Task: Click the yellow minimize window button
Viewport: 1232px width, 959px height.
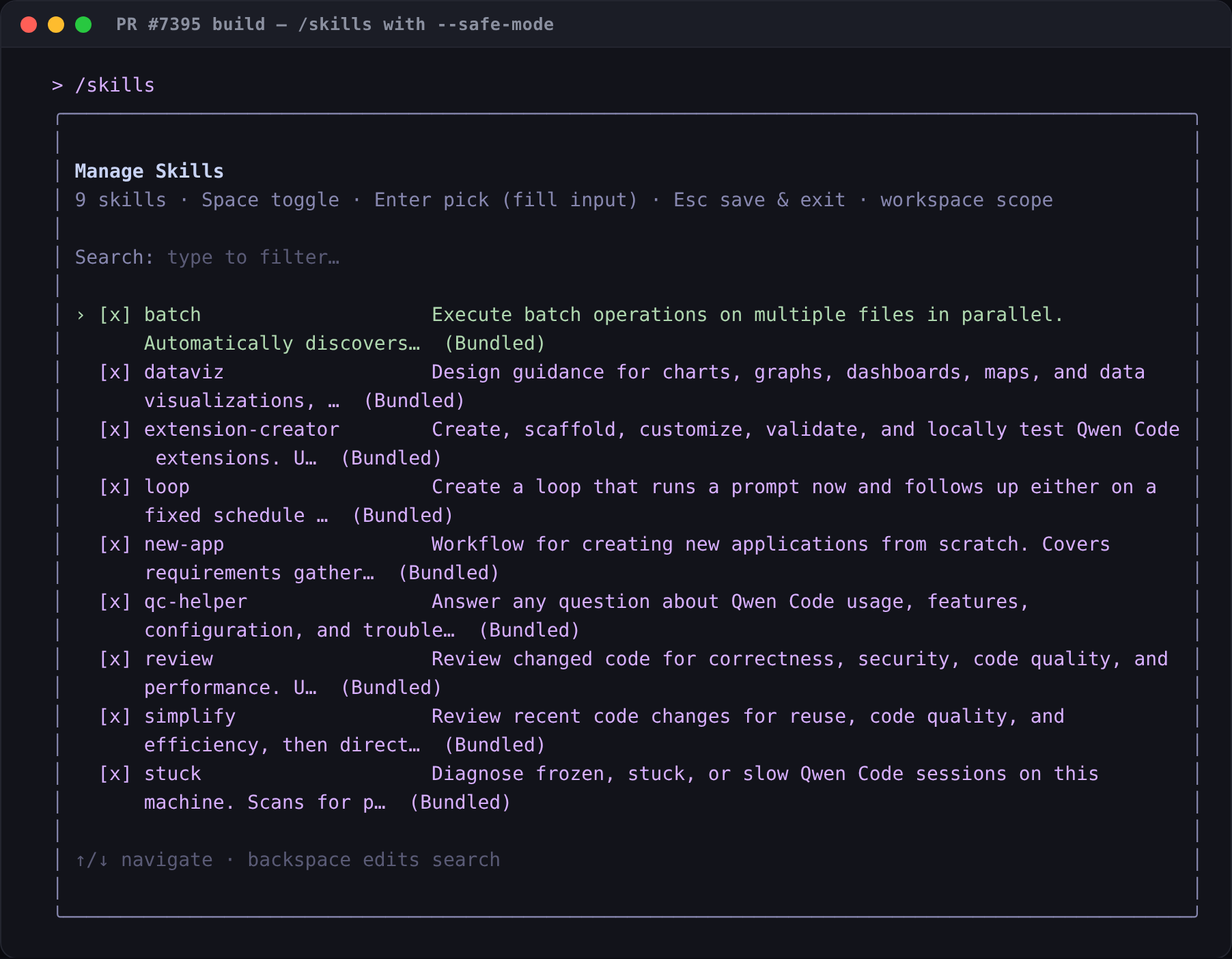Action: click(56, 25)
